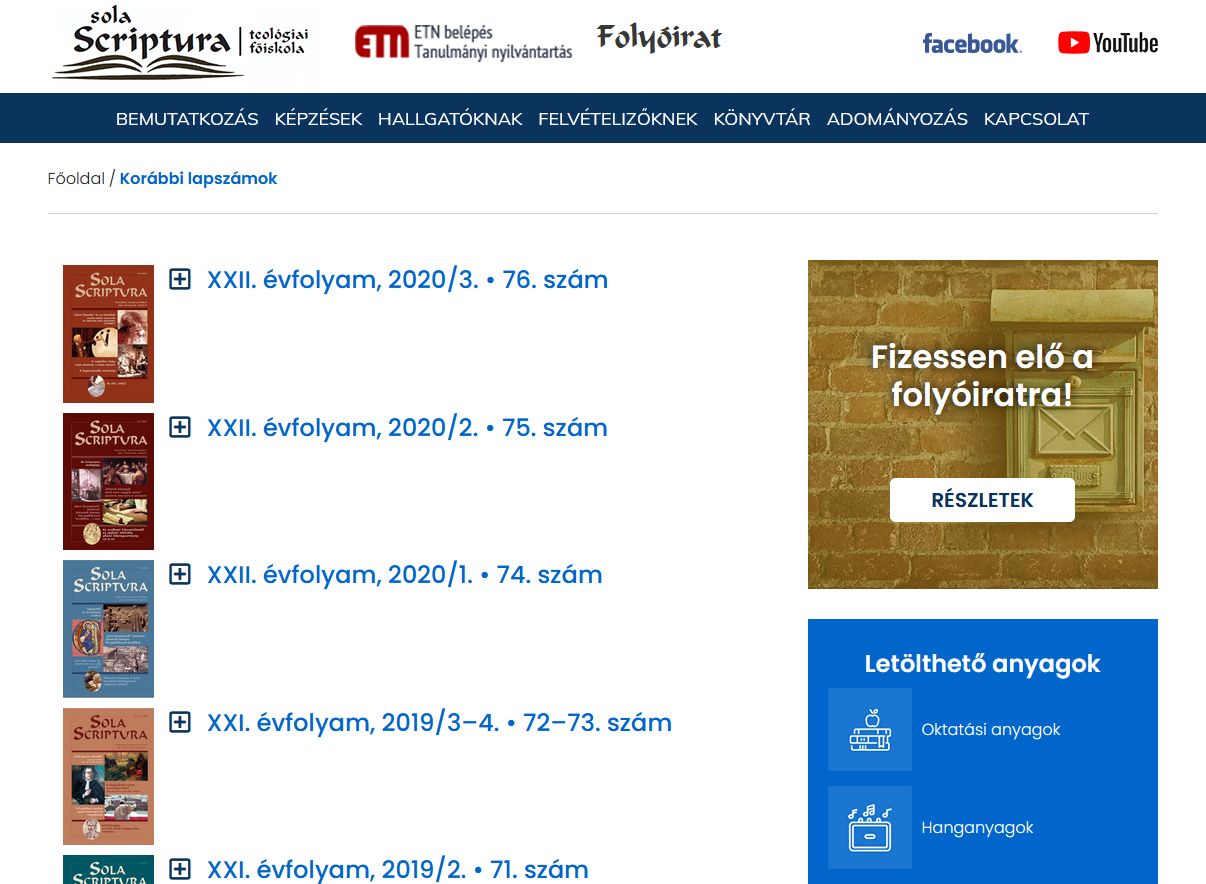Open XXII. évfolyam, 2020/2. • 75. szám title
This screenshot has width=1206, height=884.
click(407, 428)
